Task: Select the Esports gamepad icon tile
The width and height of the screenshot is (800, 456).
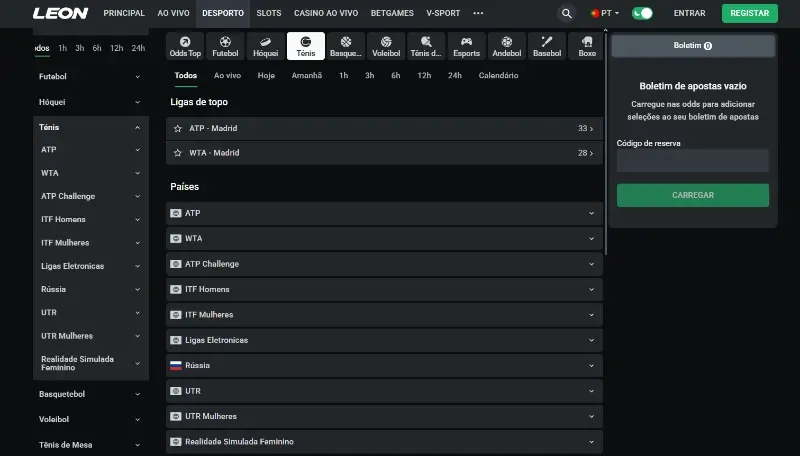Action: [x=466, y=46]
